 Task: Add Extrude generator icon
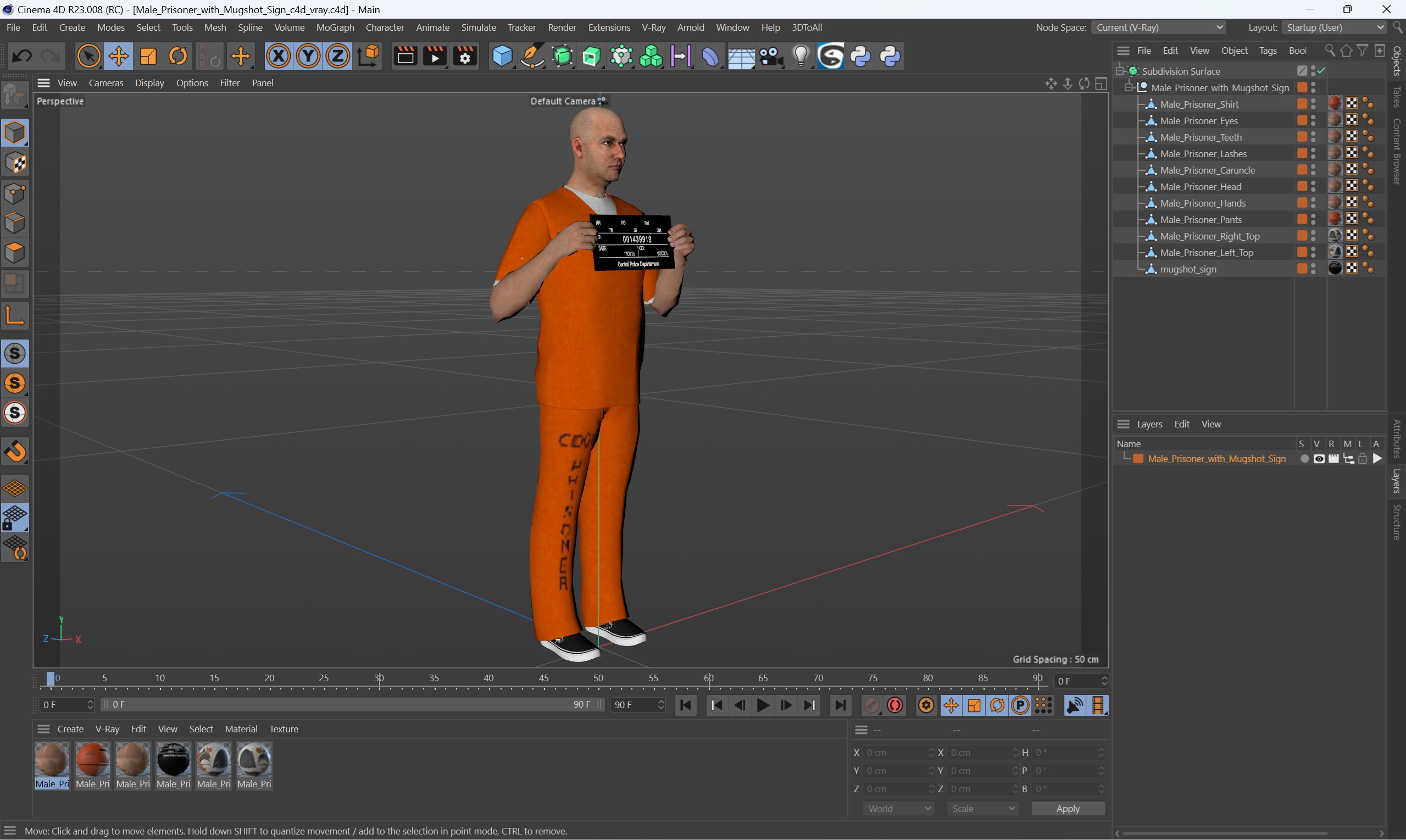[x=592, y=56]
